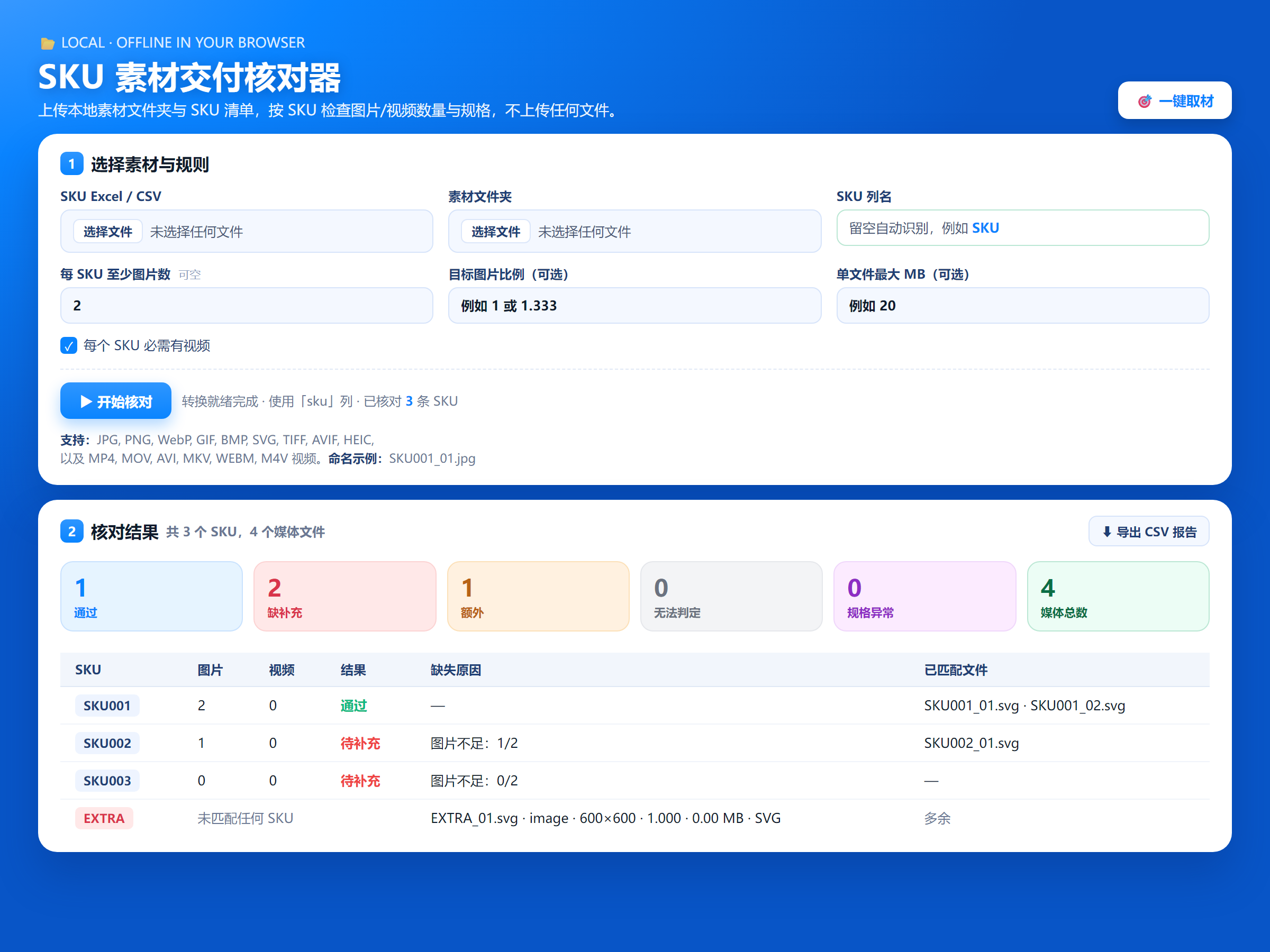Click 图片不足：1/2 reason text
This screenshot has width=1270, height=952.
click(474, 744)
